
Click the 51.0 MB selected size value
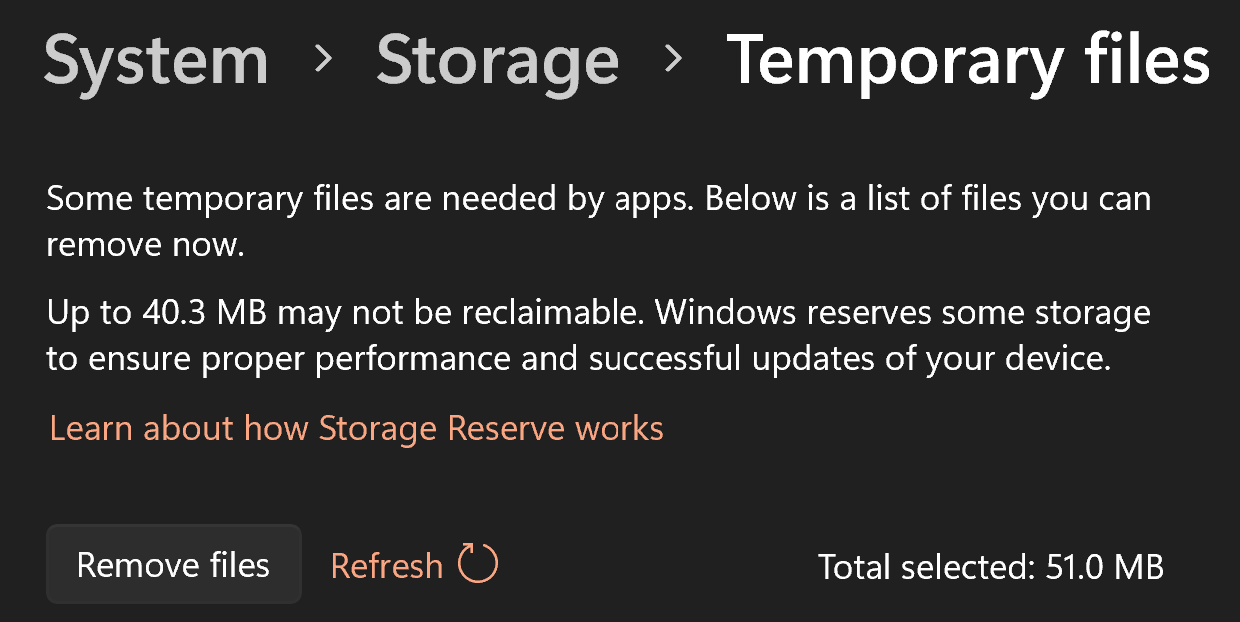[1104, 567]
